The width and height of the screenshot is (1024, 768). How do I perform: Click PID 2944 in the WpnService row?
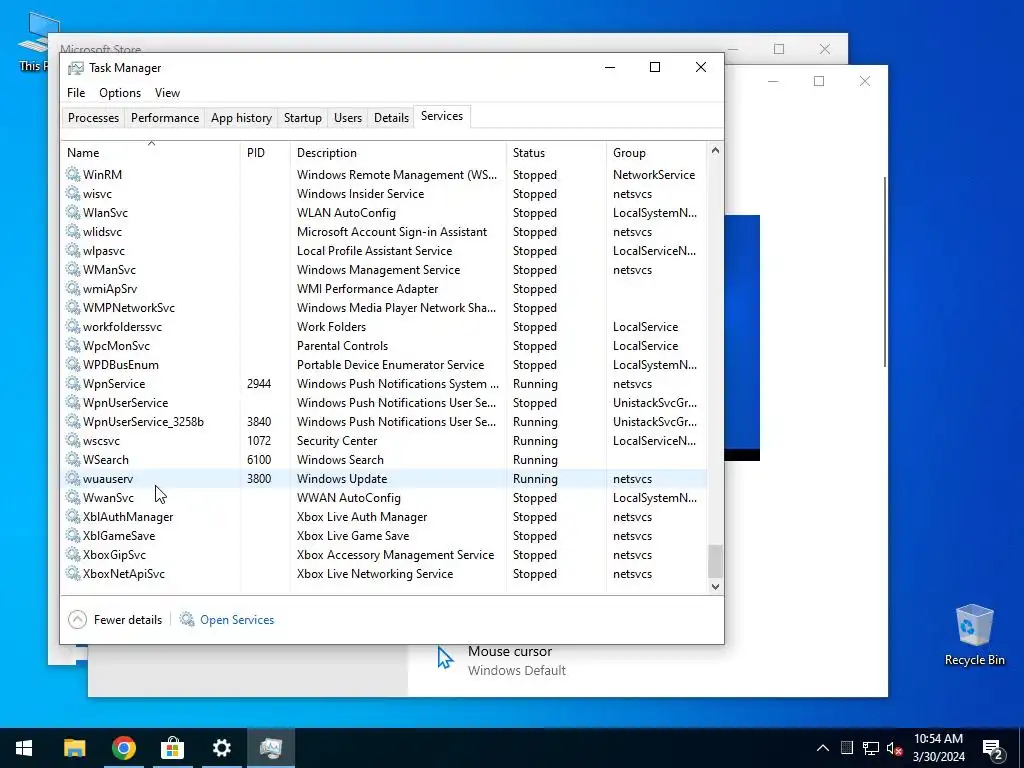(259, 384)
